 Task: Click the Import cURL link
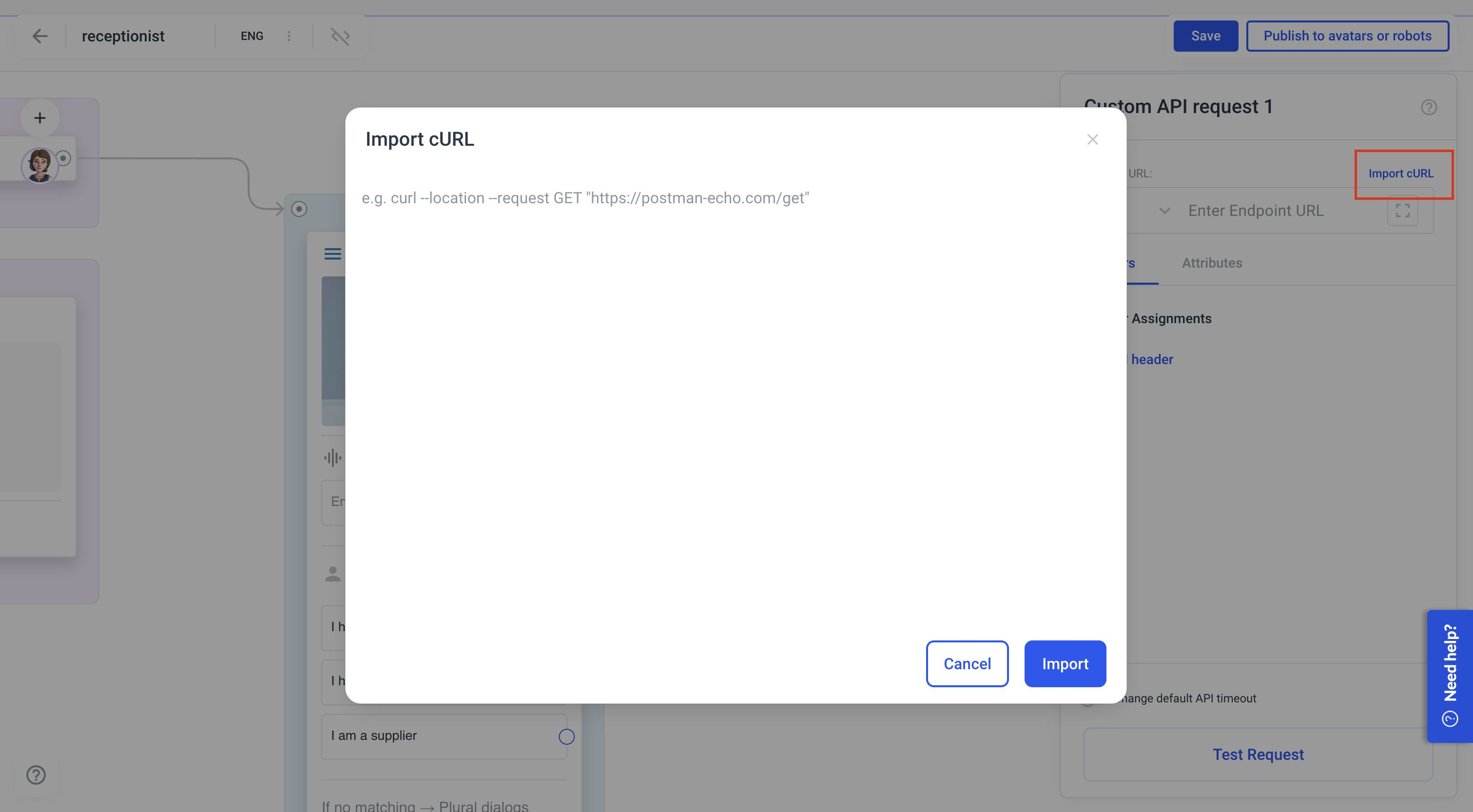(1400, 173)
